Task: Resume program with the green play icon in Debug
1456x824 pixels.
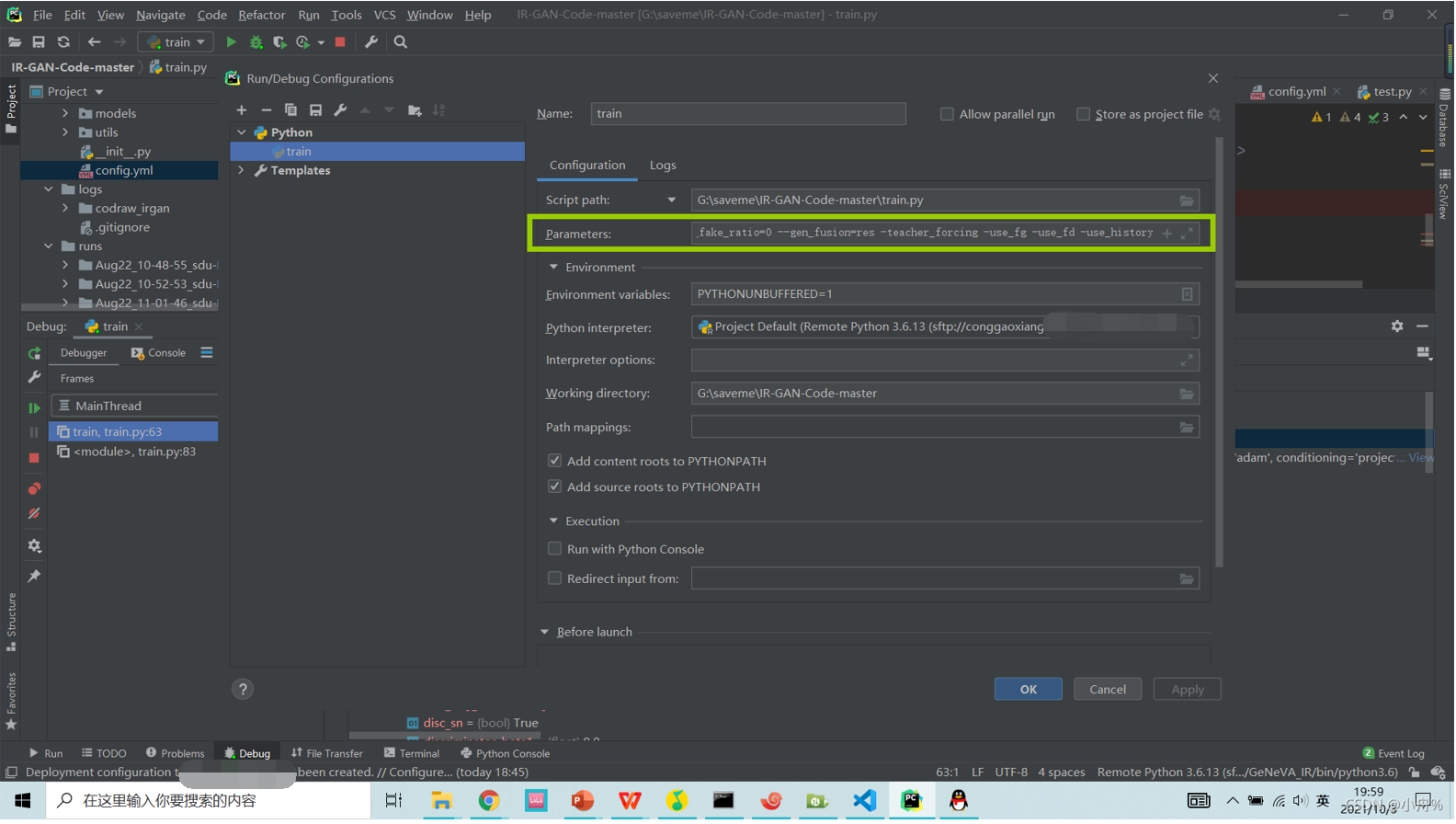Action: tap(34, 408)
